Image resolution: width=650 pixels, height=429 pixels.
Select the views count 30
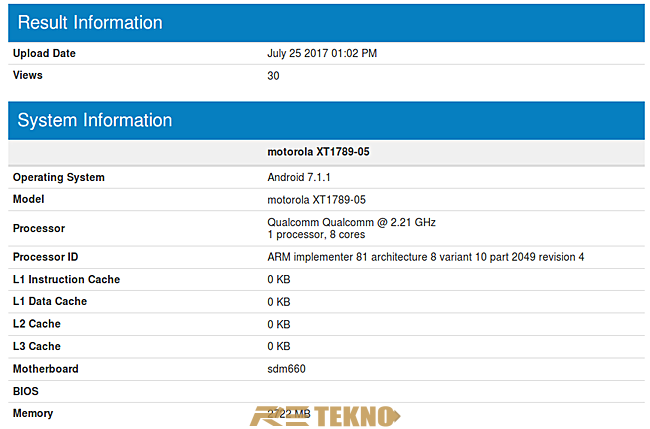(273, 76)
